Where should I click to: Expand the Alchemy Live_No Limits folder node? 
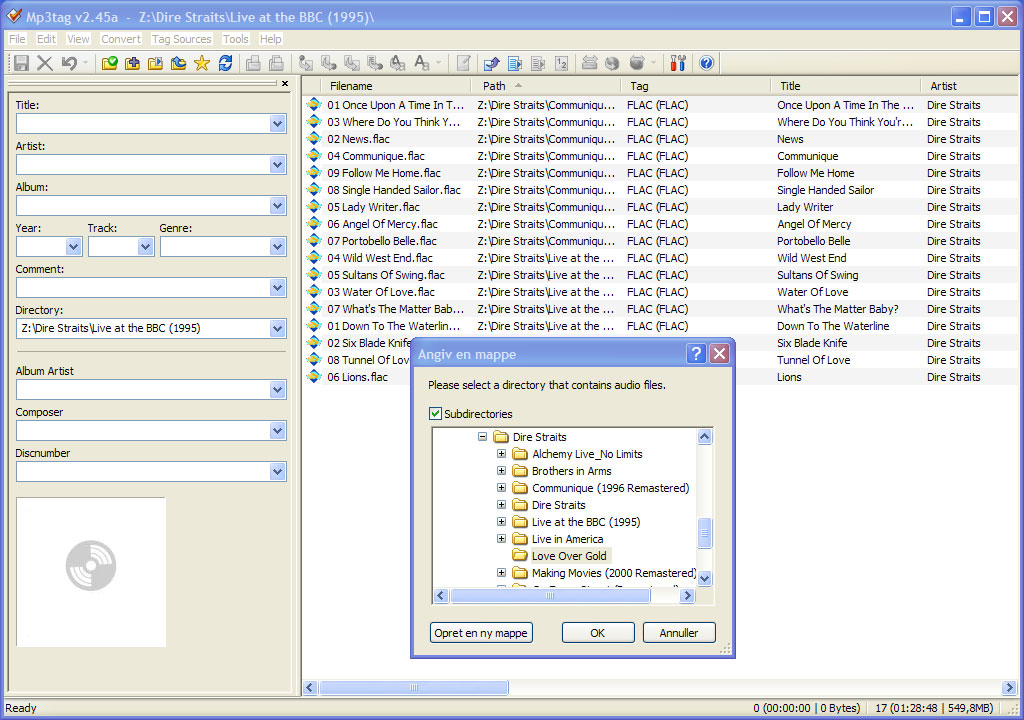[501, 453]
